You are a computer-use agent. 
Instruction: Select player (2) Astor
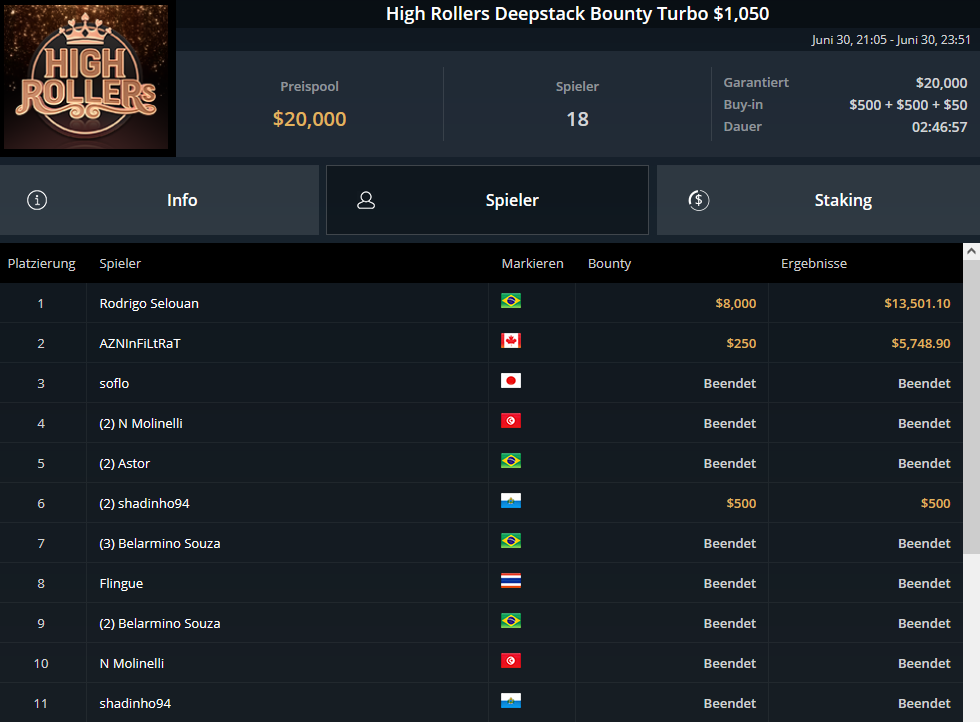[124, 463]
